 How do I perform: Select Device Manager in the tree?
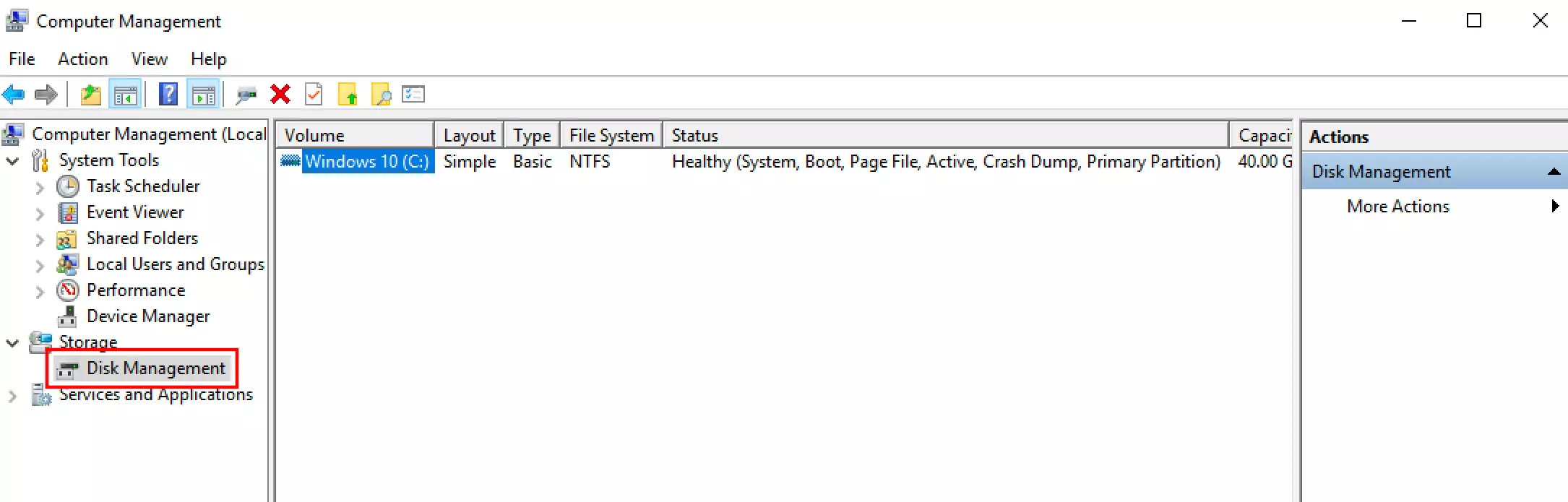click(147, 316)
